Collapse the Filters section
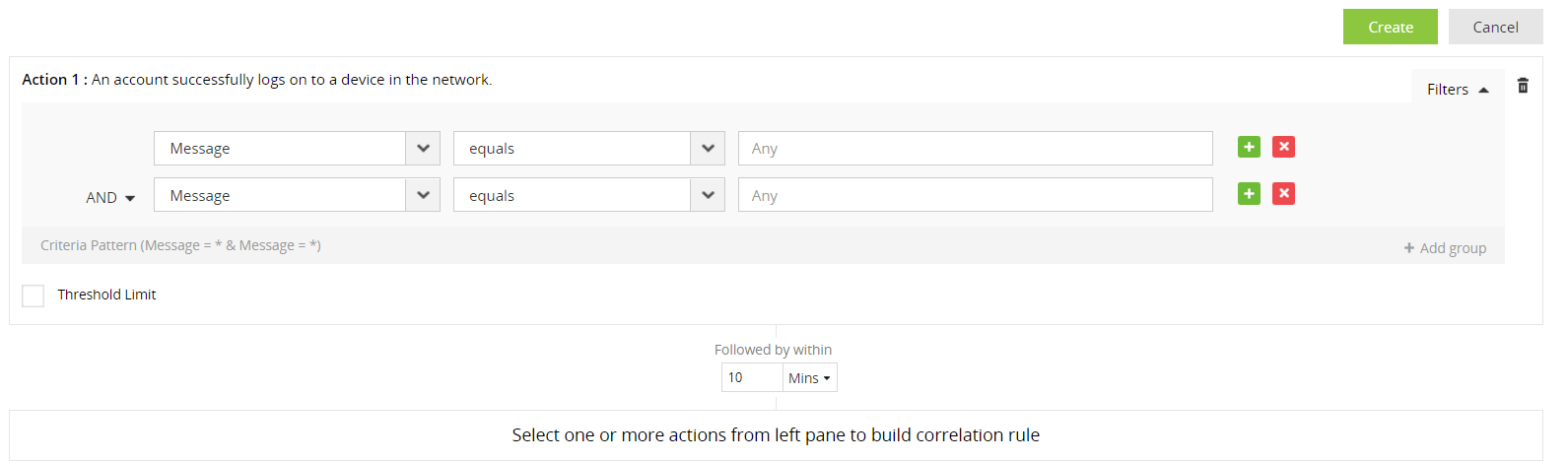This screenshot has height=461, width=1568. pyautogui.click(x=1458, y=90)
